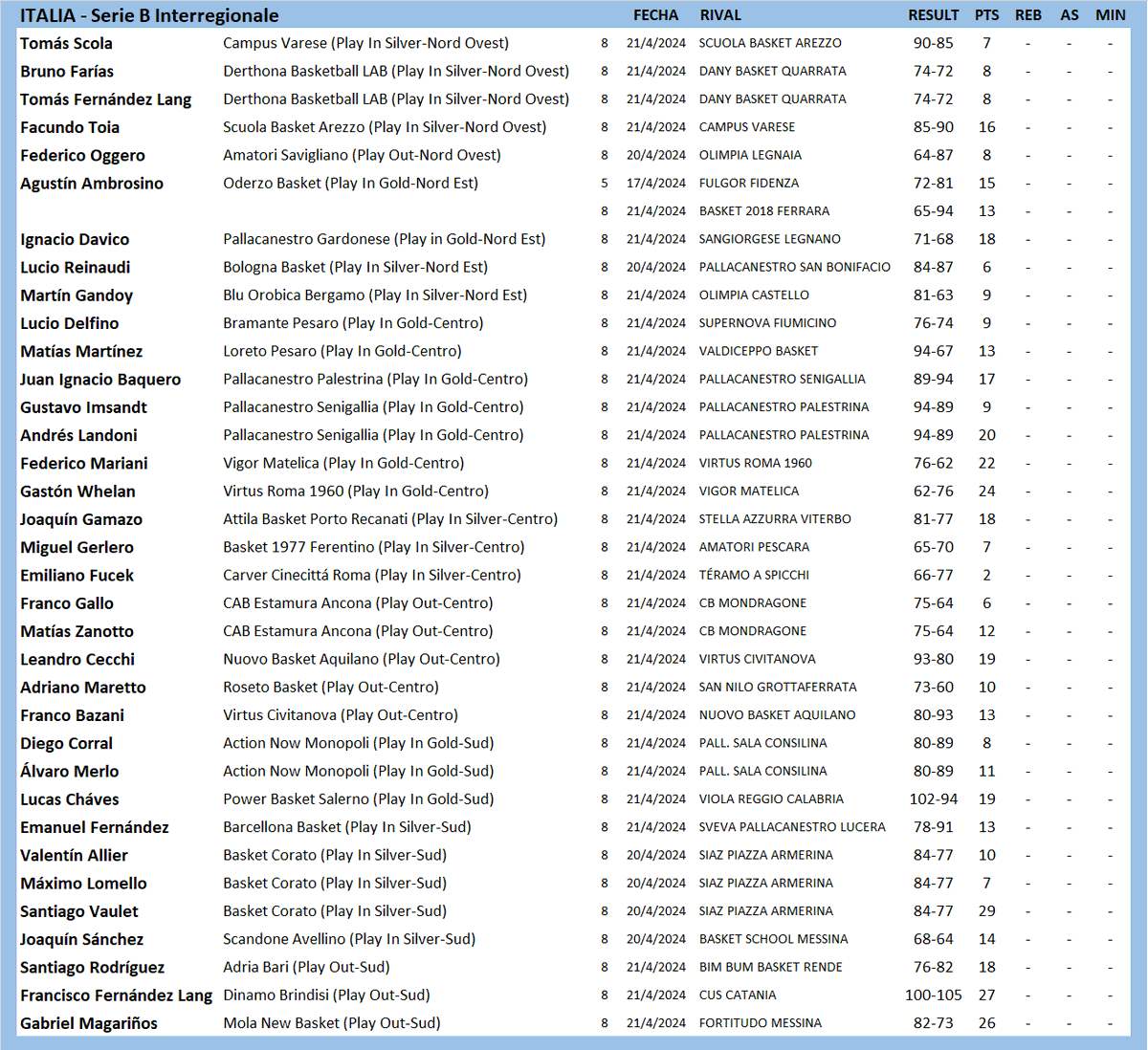This screenshot has height=1050, width=1148.
Task: Click player name Santiago Rodríguez
Action: (92, 968)
